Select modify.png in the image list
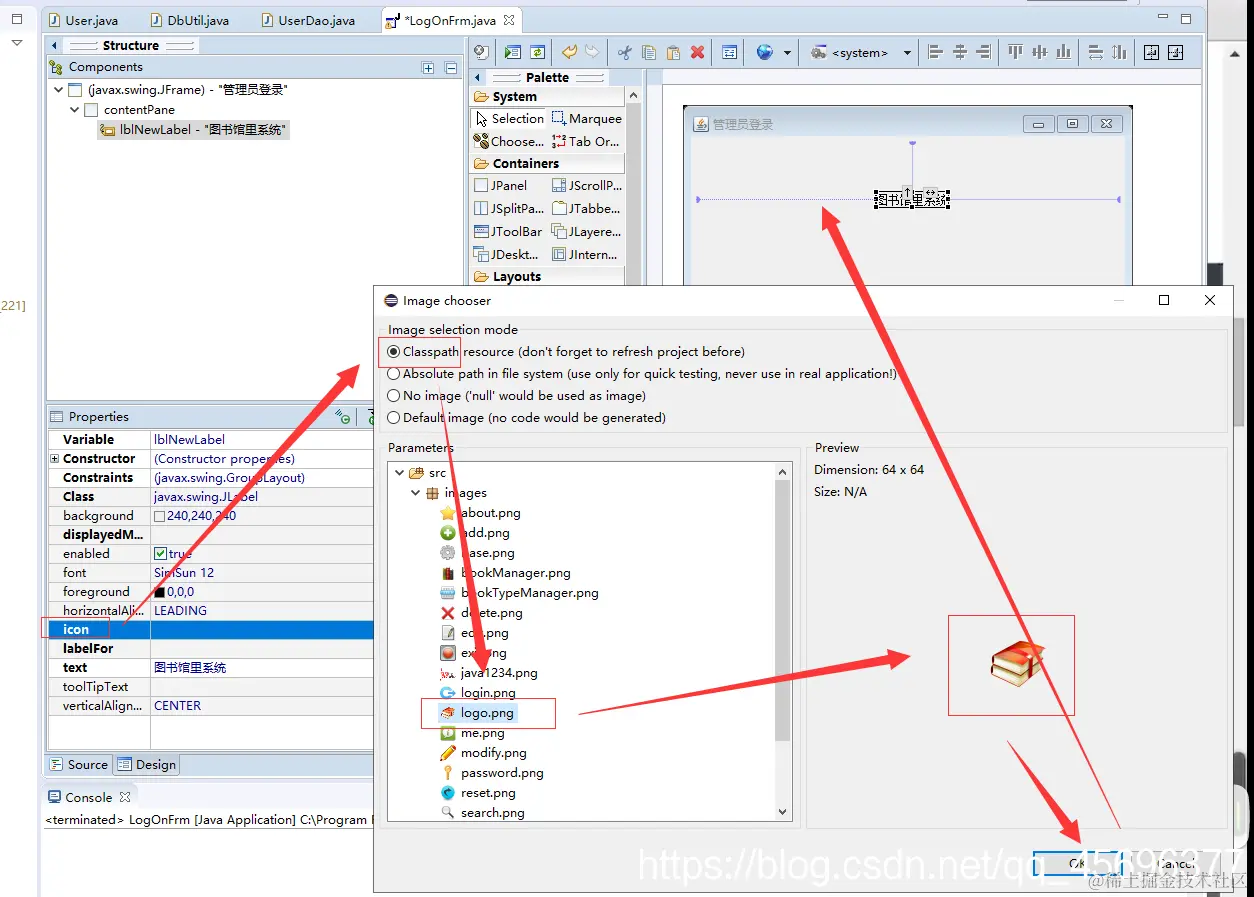The width and height of the screenshot is (1254, 897). [483, 753]
